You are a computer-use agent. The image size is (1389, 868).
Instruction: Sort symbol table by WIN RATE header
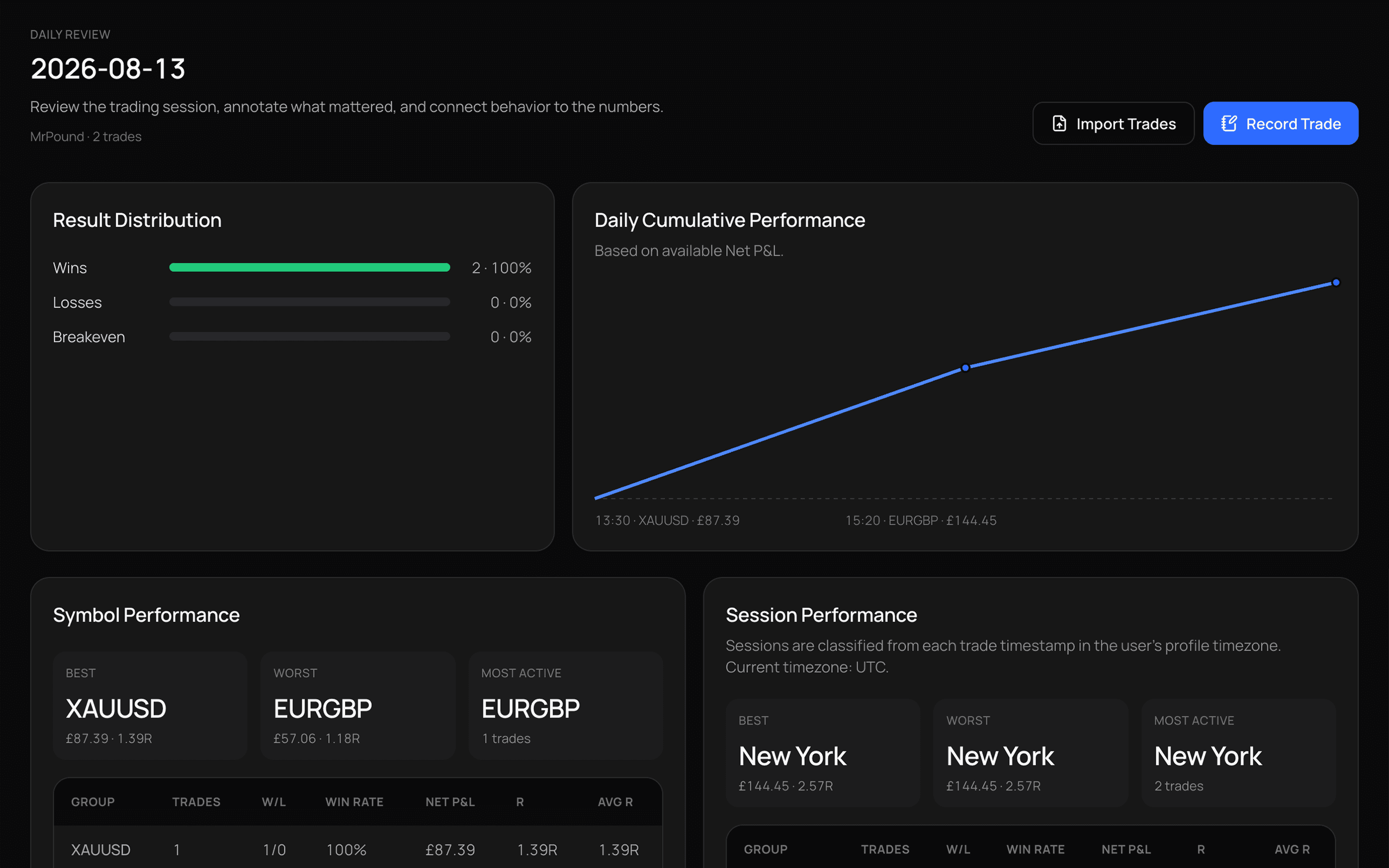click(x=354, y=802)
